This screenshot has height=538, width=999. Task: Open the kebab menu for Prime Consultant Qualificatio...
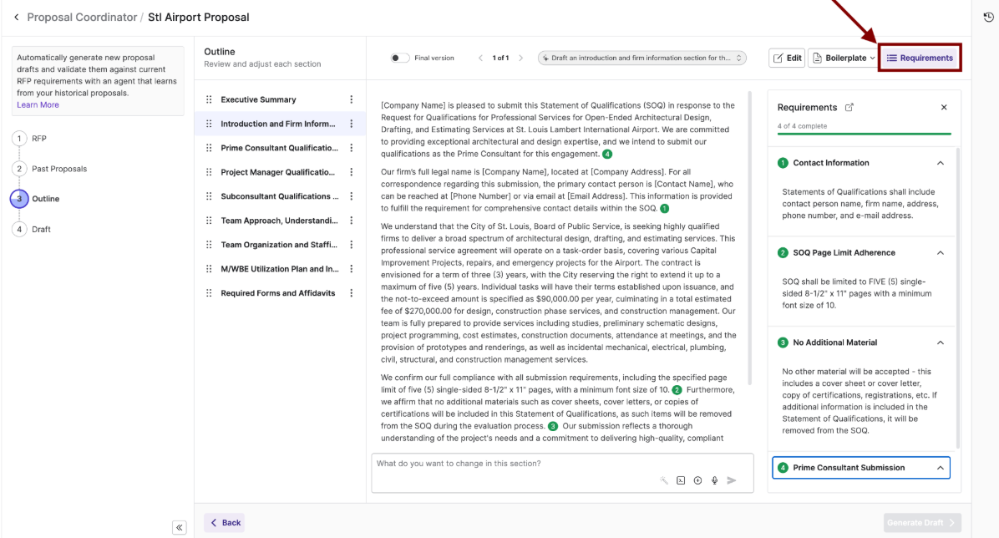[351, 148]
